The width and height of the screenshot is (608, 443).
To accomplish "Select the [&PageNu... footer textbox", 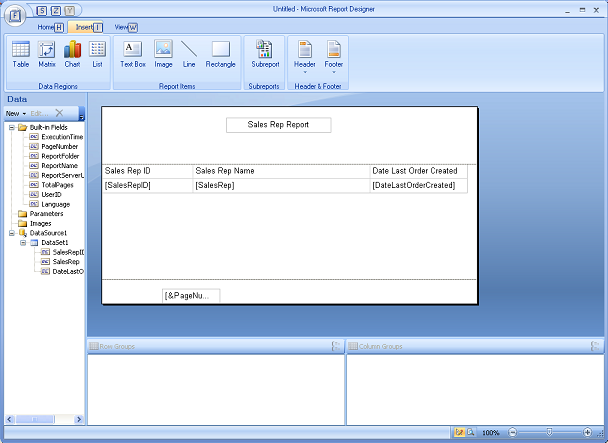I will 191,296.
